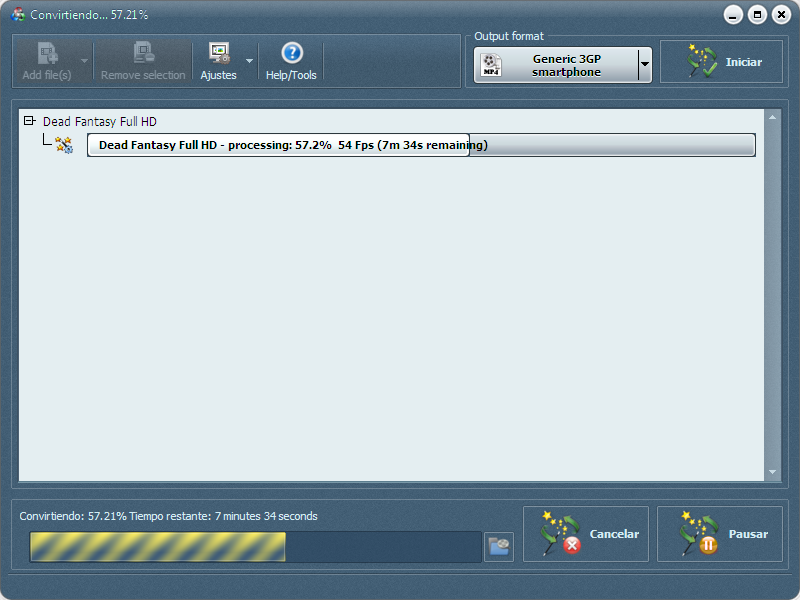This screenshot has height=600, width=800.
Task: Click the Dead Fantasy processing progress bar
Action: tap(421, 145)
